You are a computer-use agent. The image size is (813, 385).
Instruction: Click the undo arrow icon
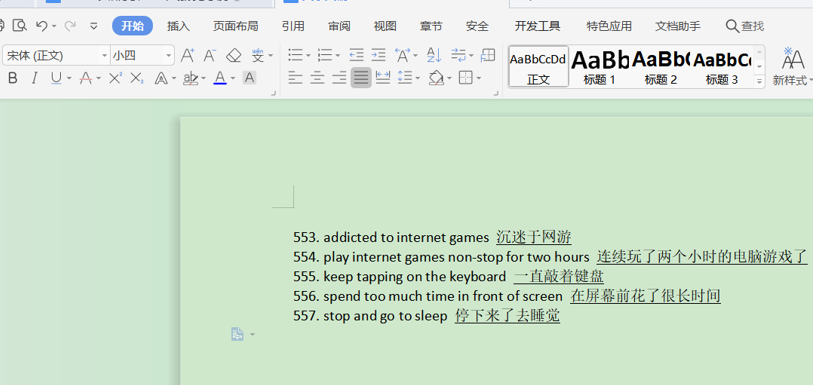(x=41, y=25)
